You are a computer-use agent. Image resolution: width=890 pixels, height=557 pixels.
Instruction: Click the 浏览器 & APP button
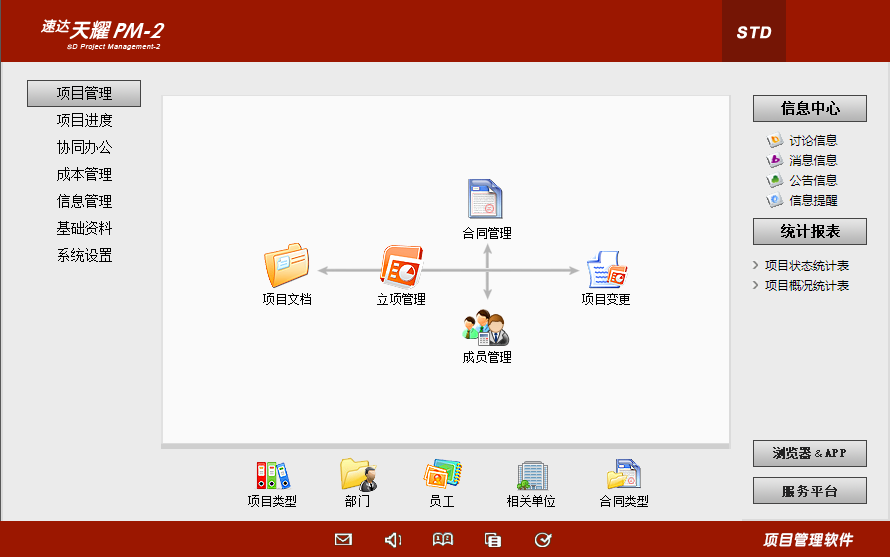(809, 454)
